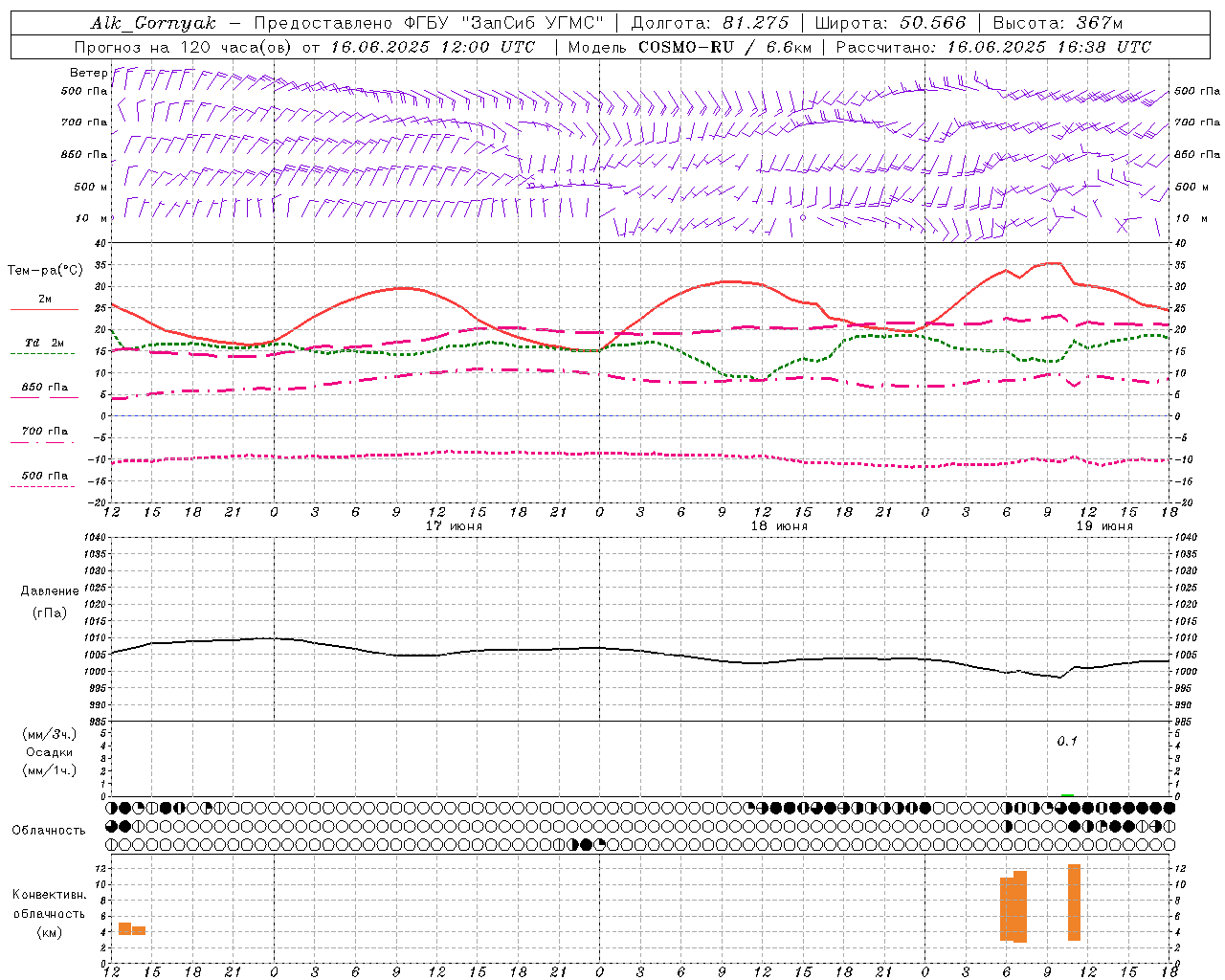
Task: Click forecast start time 16.06.2025 12:00 UTC
Action: click(x=433, y=47)
